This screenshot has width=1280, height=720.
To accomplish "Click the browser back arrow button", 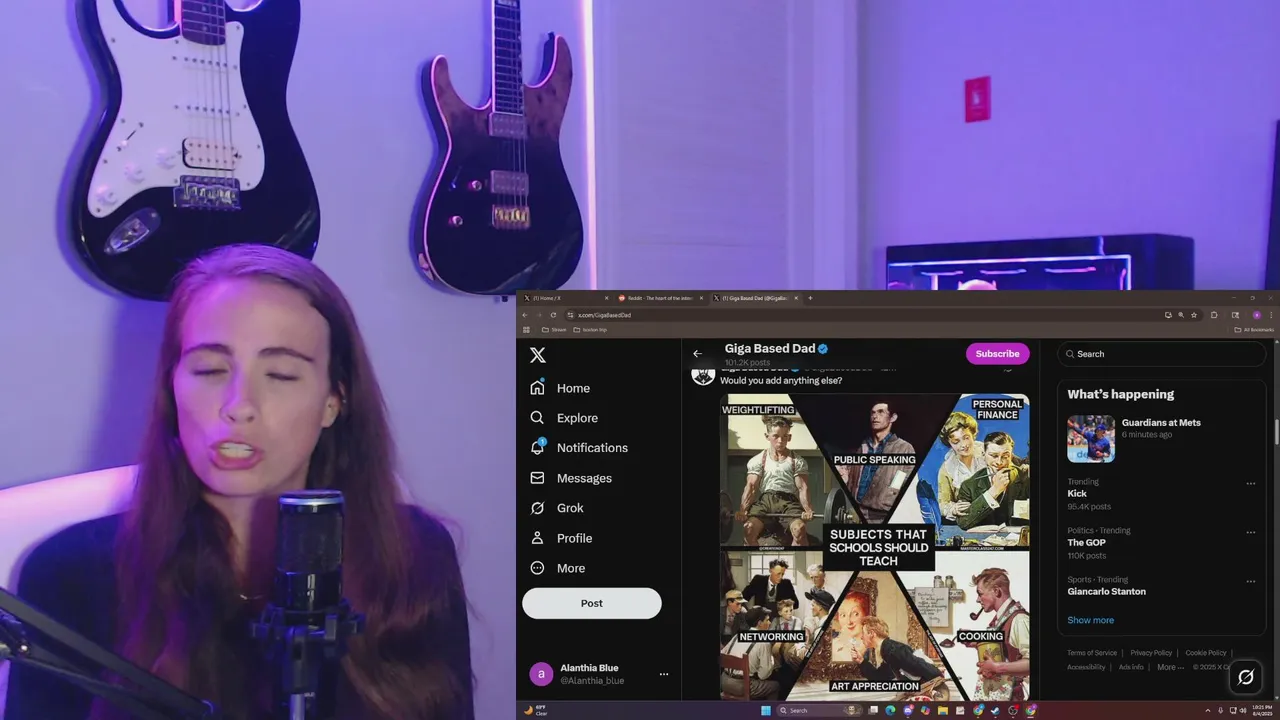I will (525, 315).
